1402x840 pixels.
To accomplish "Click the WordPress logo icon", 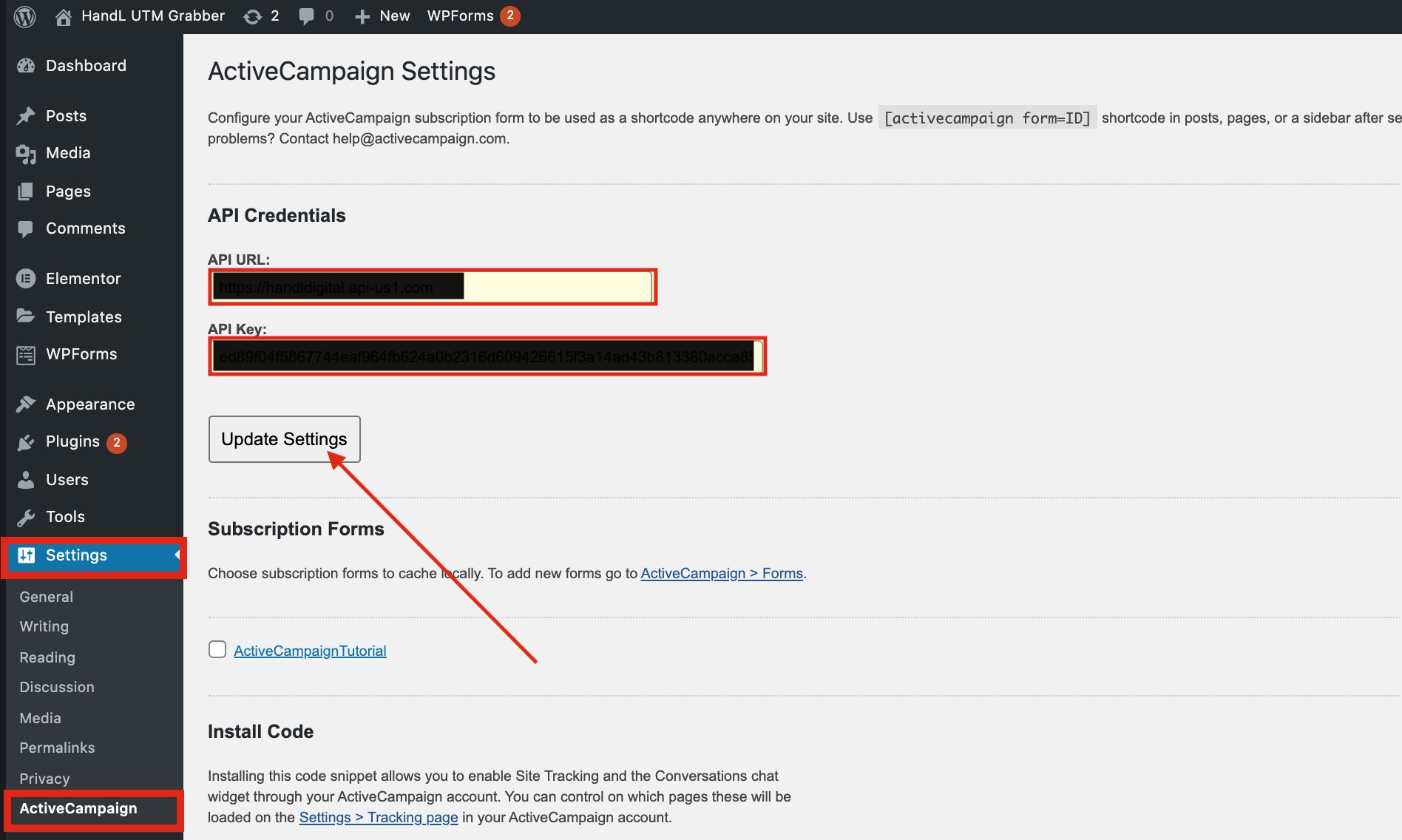I will pos(25,16).
